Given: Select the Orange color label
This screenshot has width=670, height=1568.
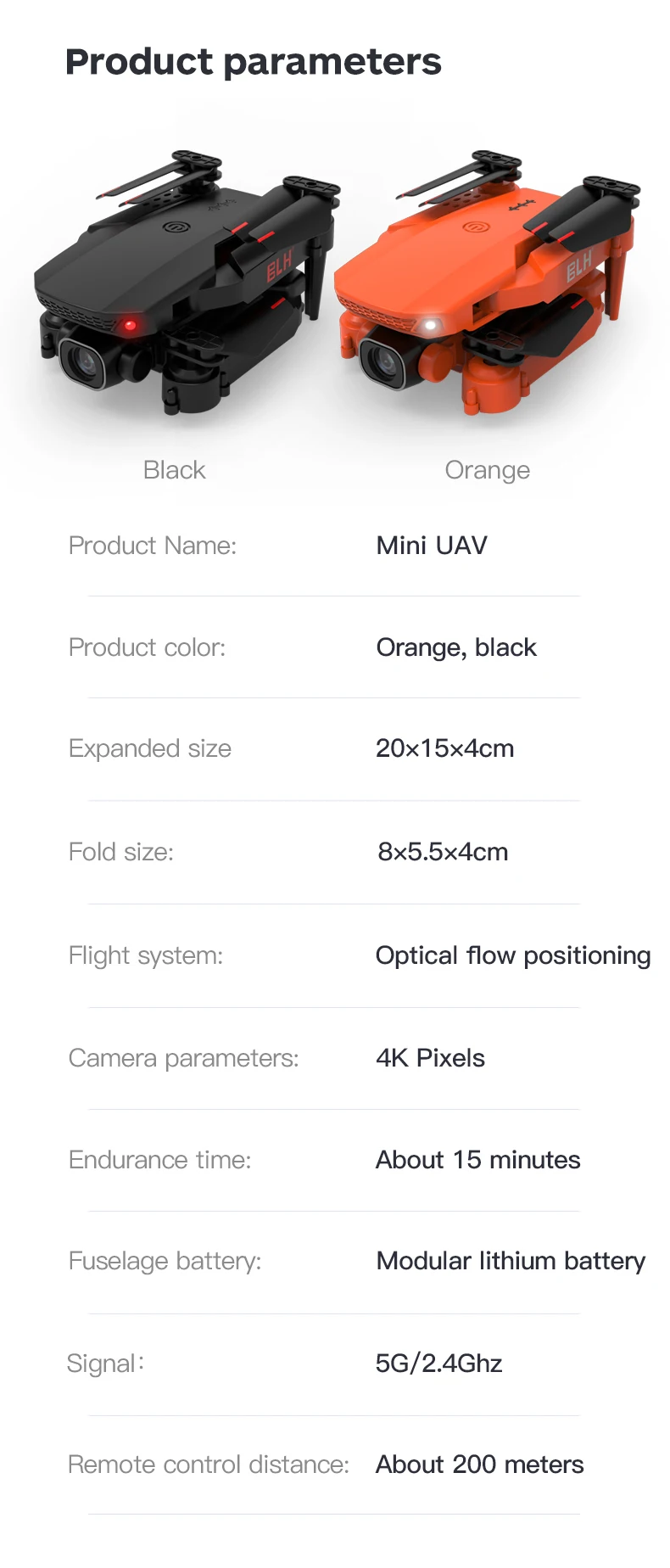Looking at the screenshot, I should (487, 470).
